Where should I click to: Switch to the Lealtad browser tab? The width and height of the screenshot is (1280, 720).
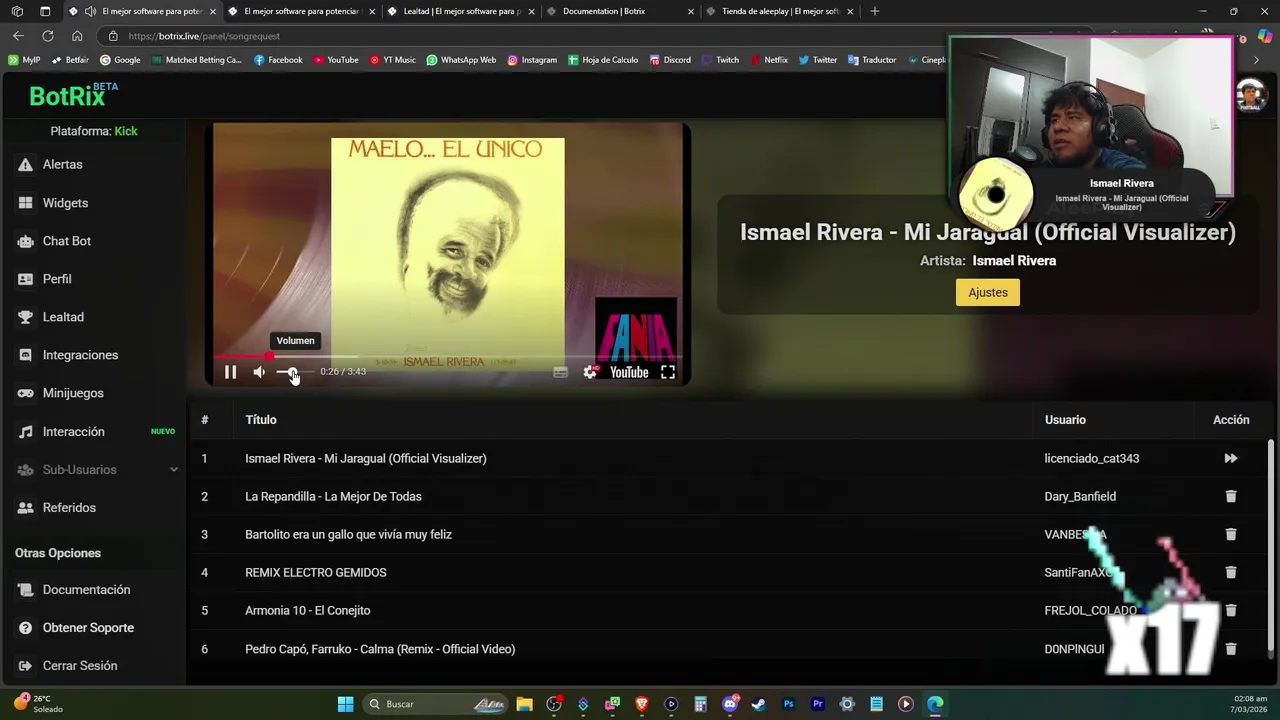[460, 11]
